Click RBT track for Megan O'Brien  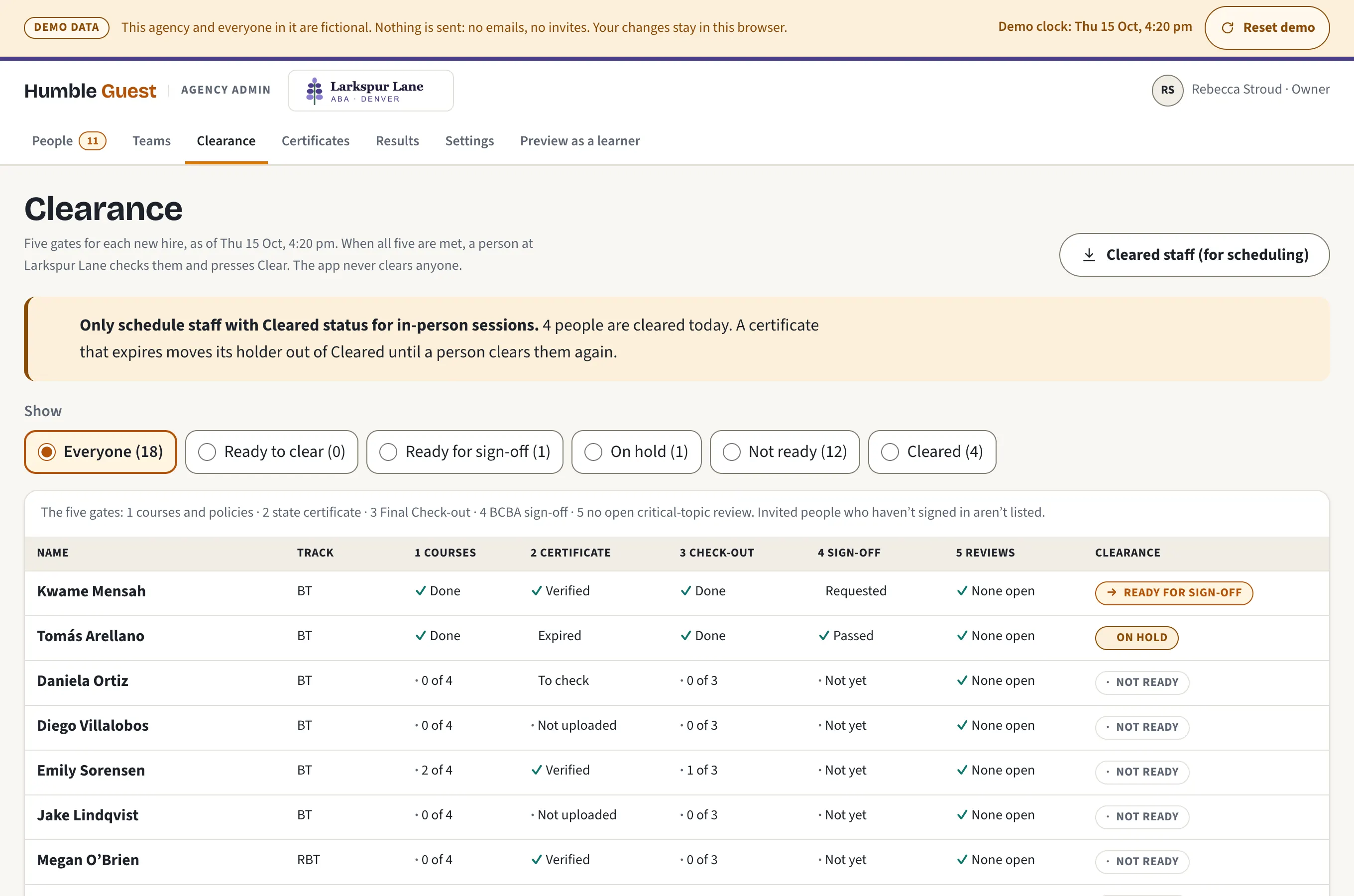(x=309, y=860)
